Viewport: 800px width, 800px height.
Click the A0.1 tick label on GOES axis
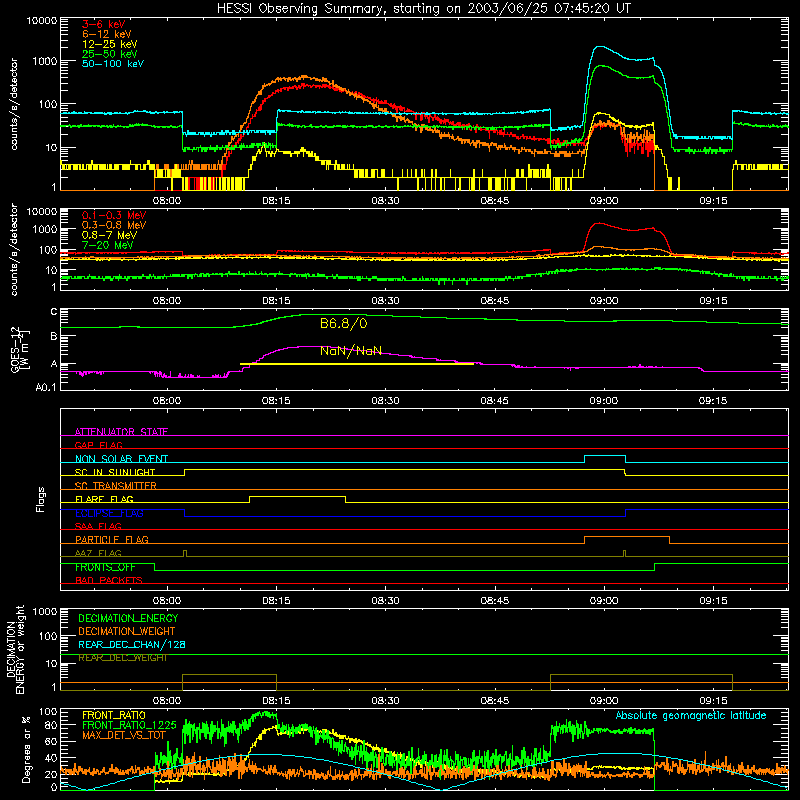[x=45, y=388]
